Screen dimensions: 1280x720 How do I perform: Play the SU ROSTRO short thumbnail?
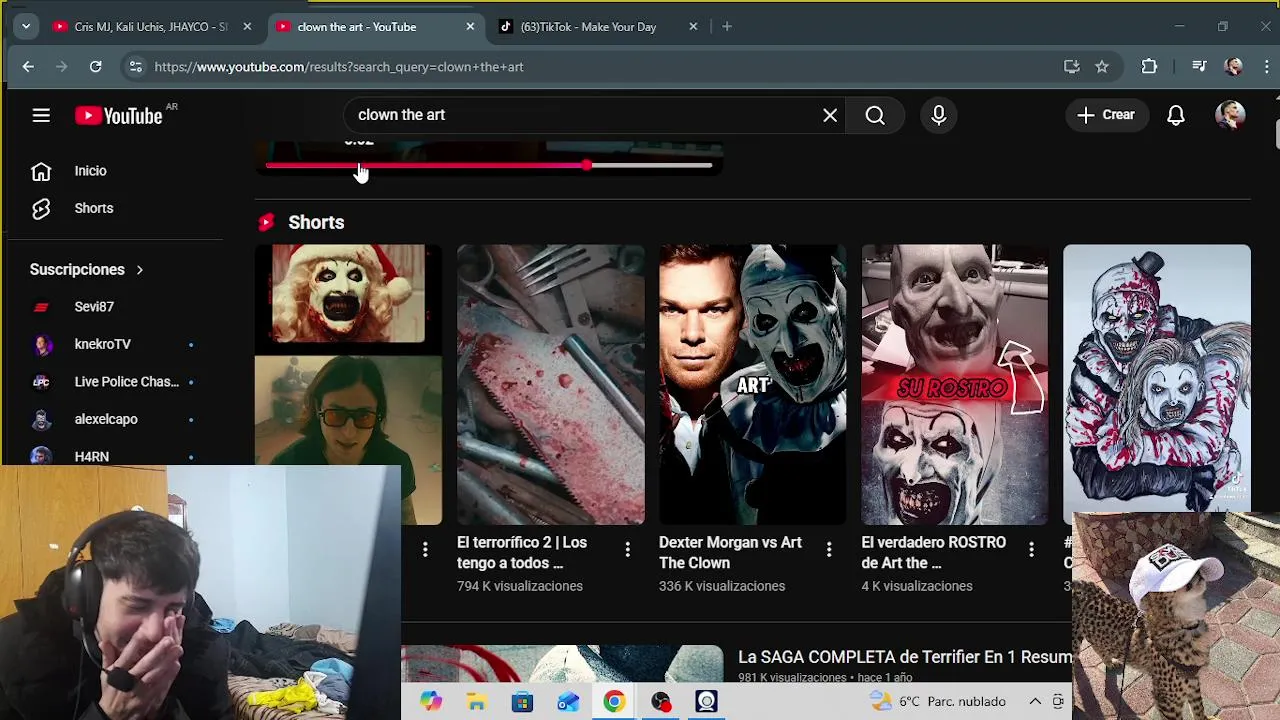(955, 385)
